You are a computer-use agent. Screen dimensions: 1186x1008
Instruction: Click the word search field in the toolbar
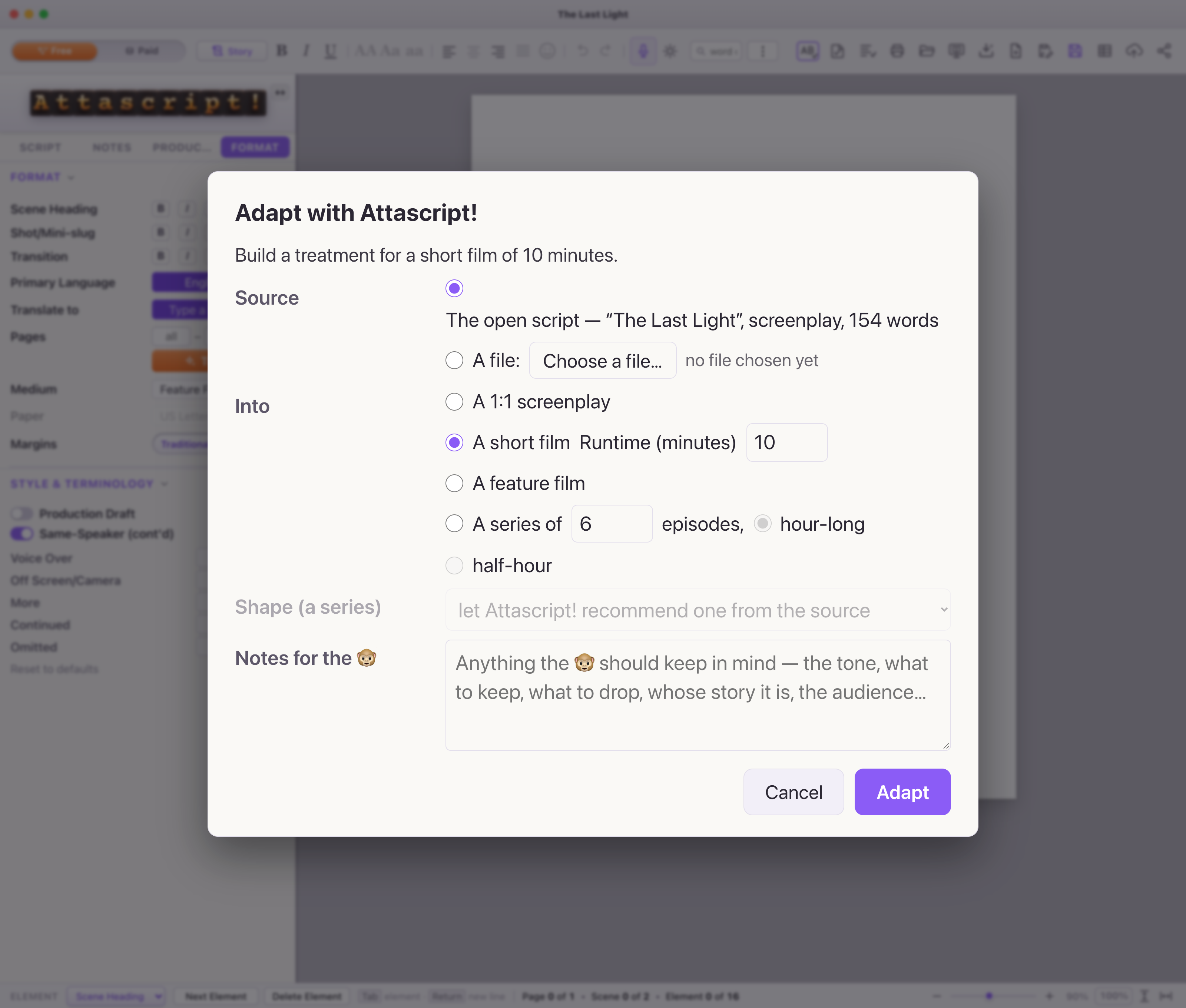click(x=716, y=52)
